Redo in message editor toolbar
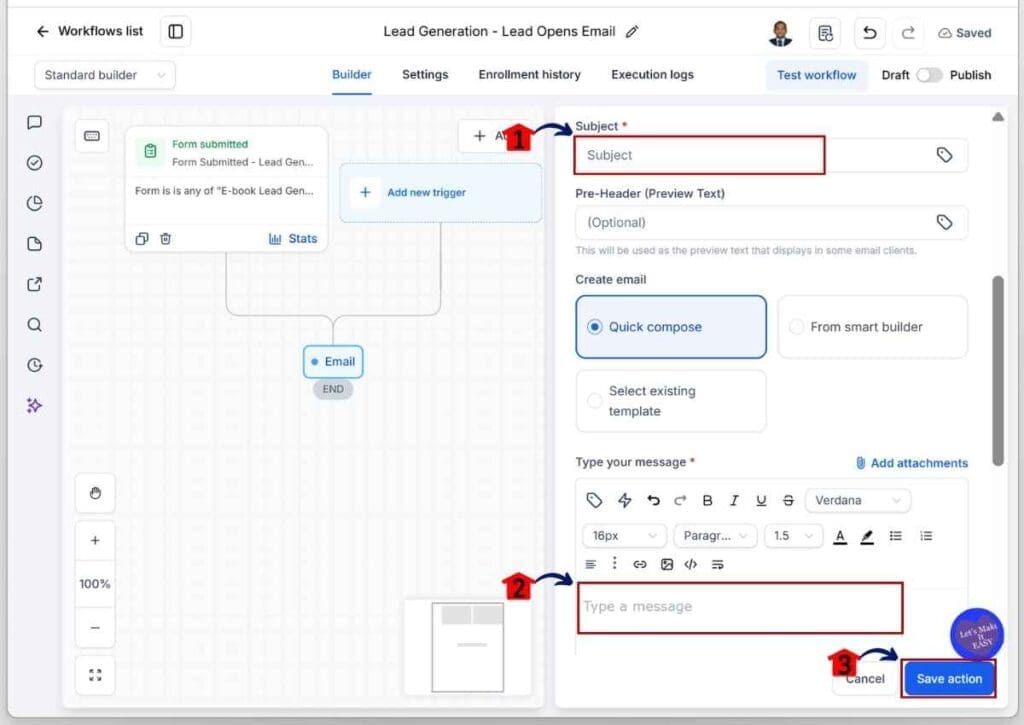 point(680,500)
